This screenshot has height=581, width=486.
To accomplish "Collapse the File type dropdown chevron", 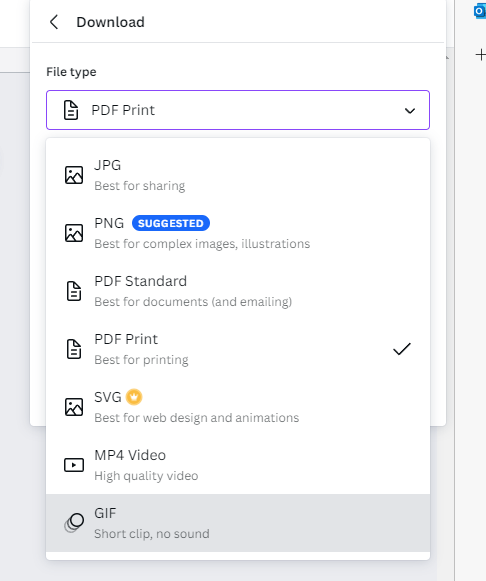I will coord(410,110).
